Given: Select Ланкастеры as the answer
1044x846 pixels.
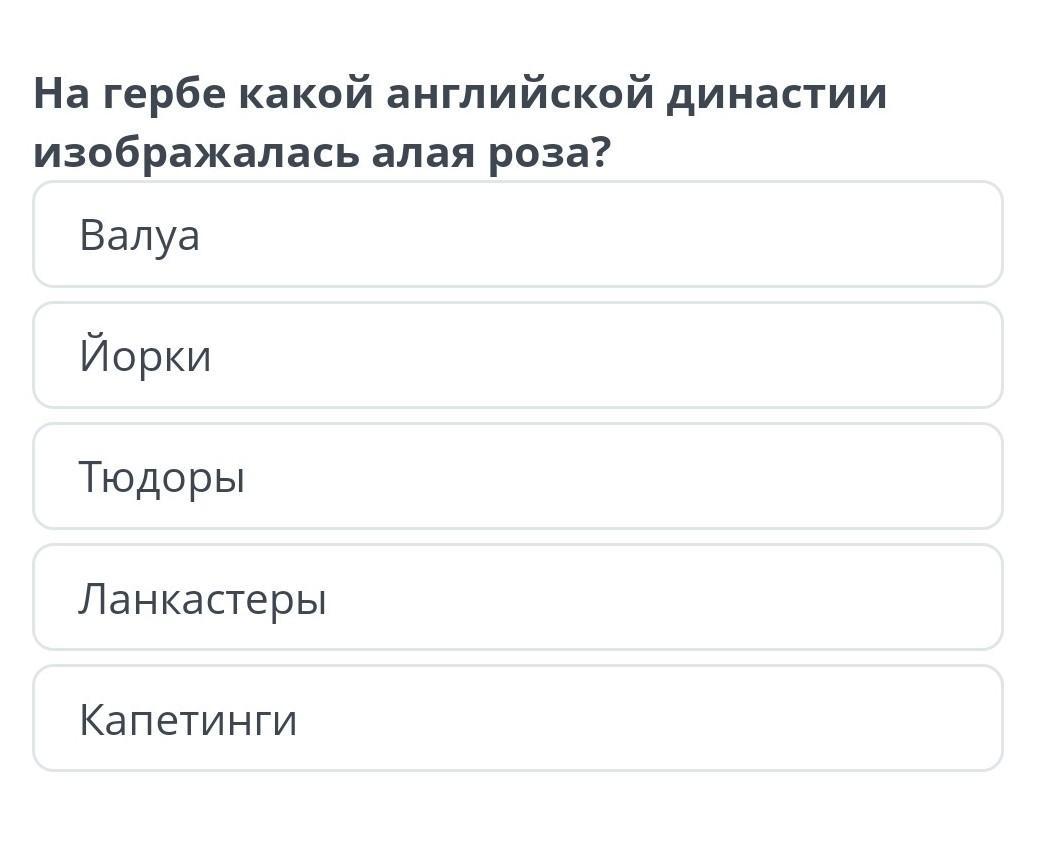Looking at the screenshot, I should click(518, 598).
